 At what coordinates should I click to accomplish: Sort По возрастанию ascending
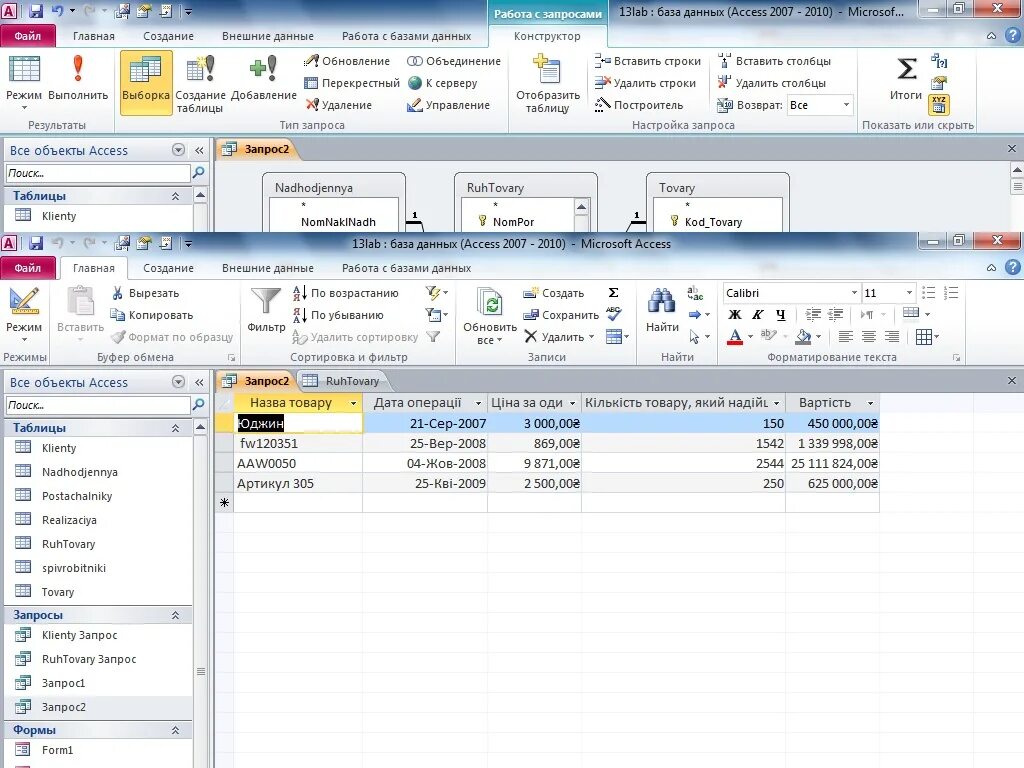tap(345, 293)
